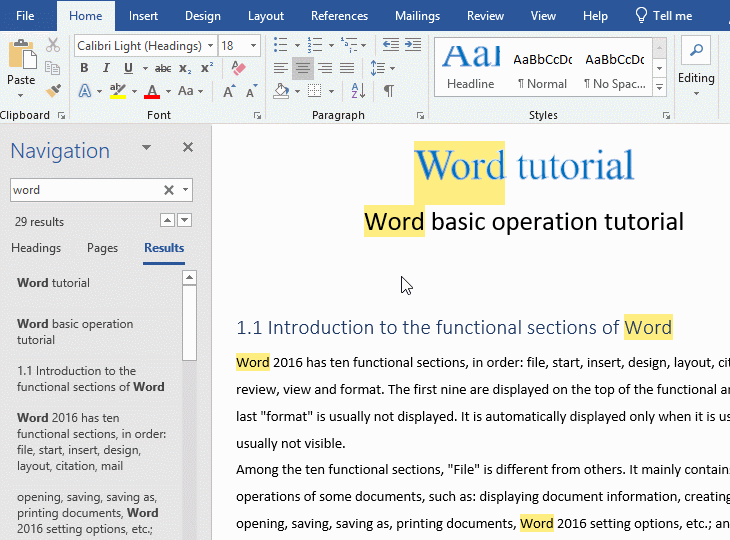Open line and paragraph spacing
The height and width of the screenshot is (540, 730).
(x=378, y=68)
